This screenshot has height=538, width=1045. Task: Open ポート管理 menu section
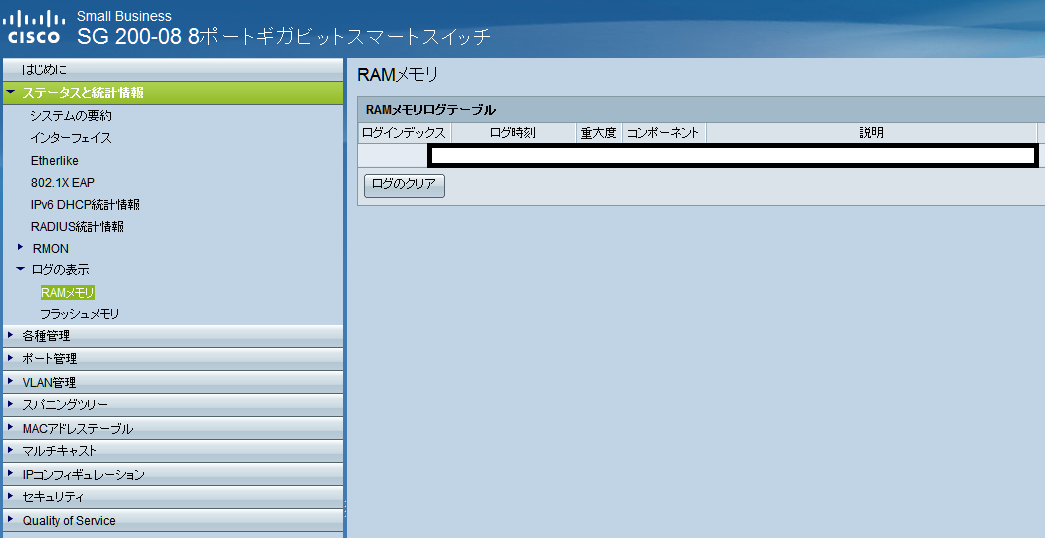coord(173,359)
